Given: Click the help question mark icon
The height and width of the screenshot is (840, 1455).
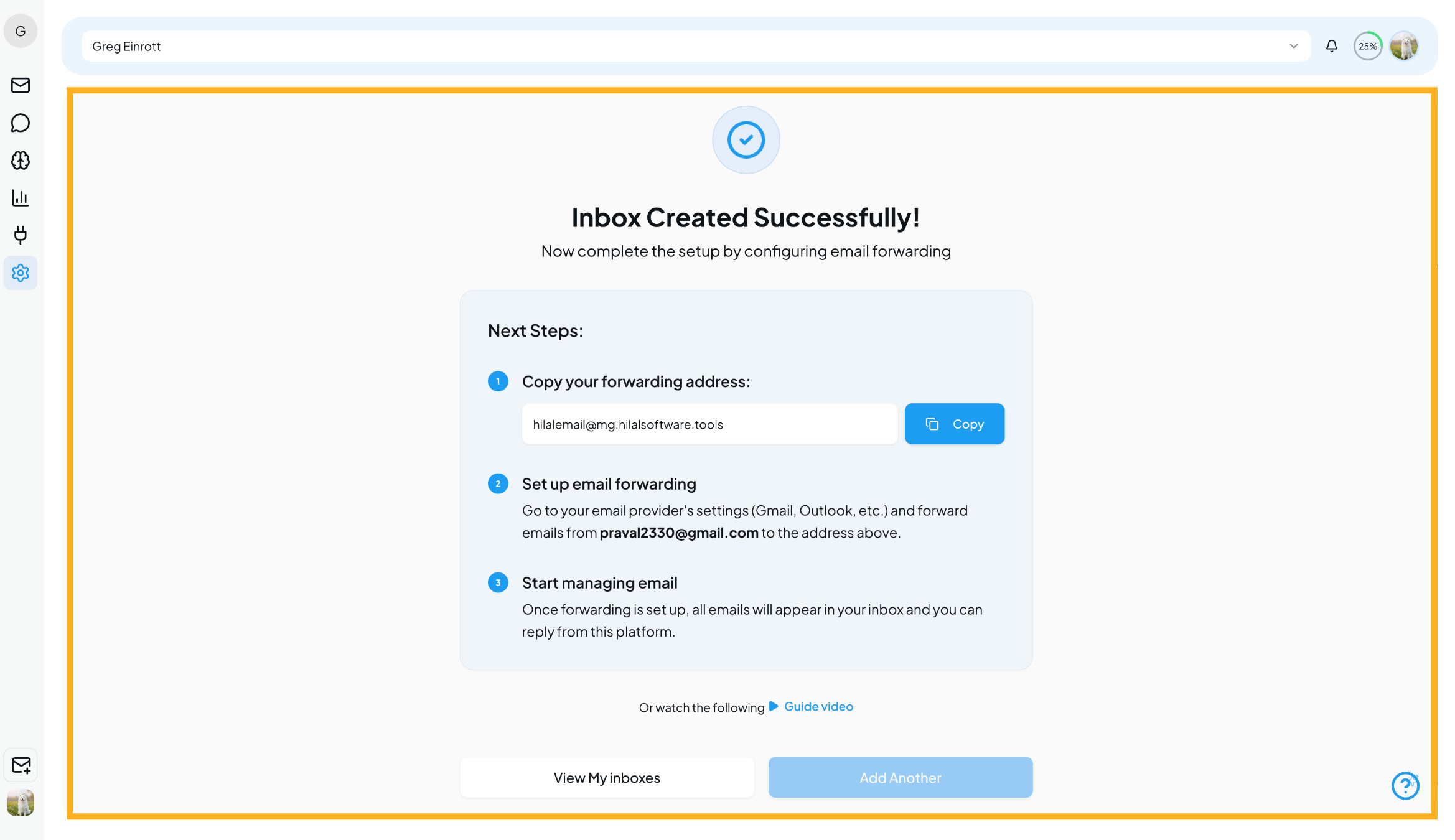Looking at the screenshot, I should coord(1405,786).
